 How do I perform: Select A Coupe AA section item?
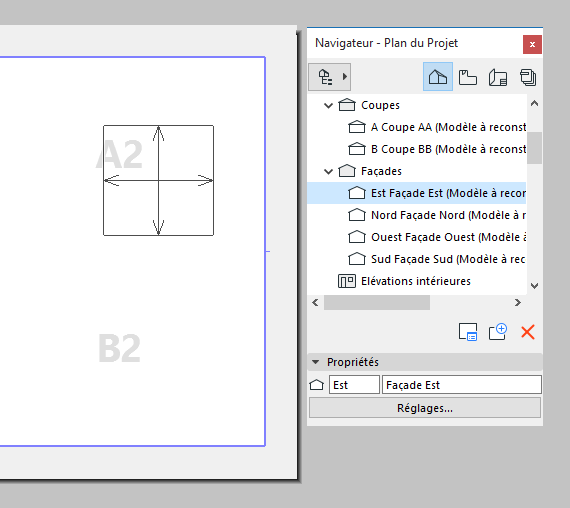click(x=448, y=127)
